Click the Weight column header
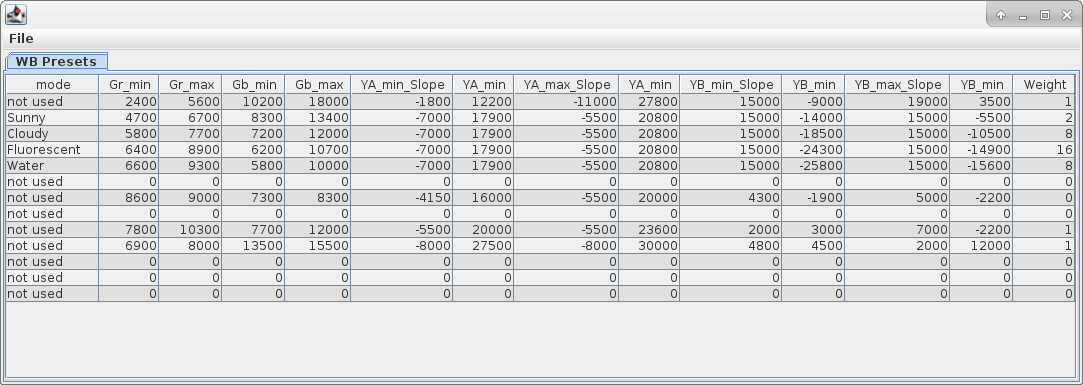This screenshot has width=1083, height=385. [x=1044, y=85]
